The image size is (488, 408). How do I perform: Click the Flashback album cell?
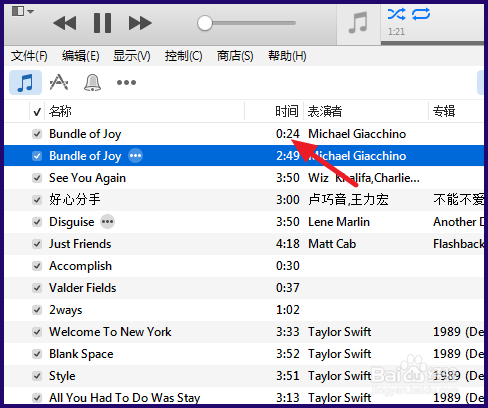(458, 244)
